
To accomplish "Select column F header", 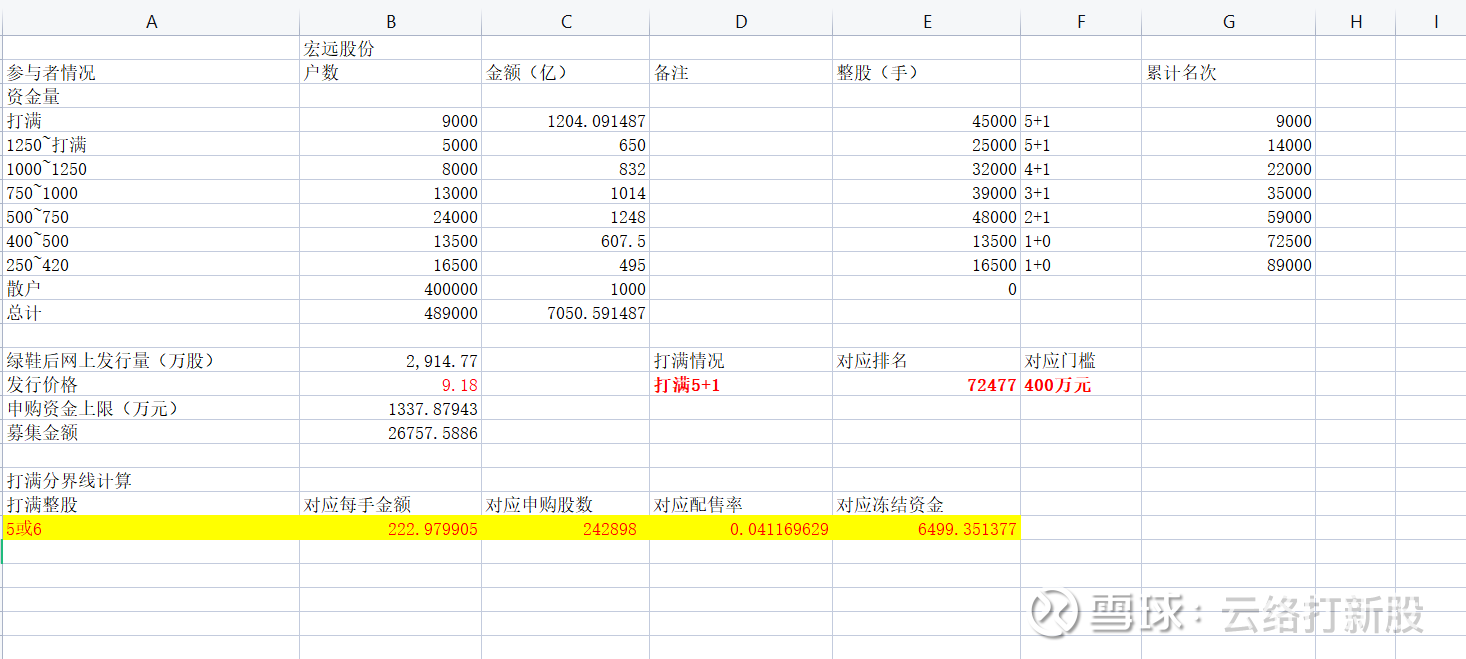I will [x=1081, y=21].
